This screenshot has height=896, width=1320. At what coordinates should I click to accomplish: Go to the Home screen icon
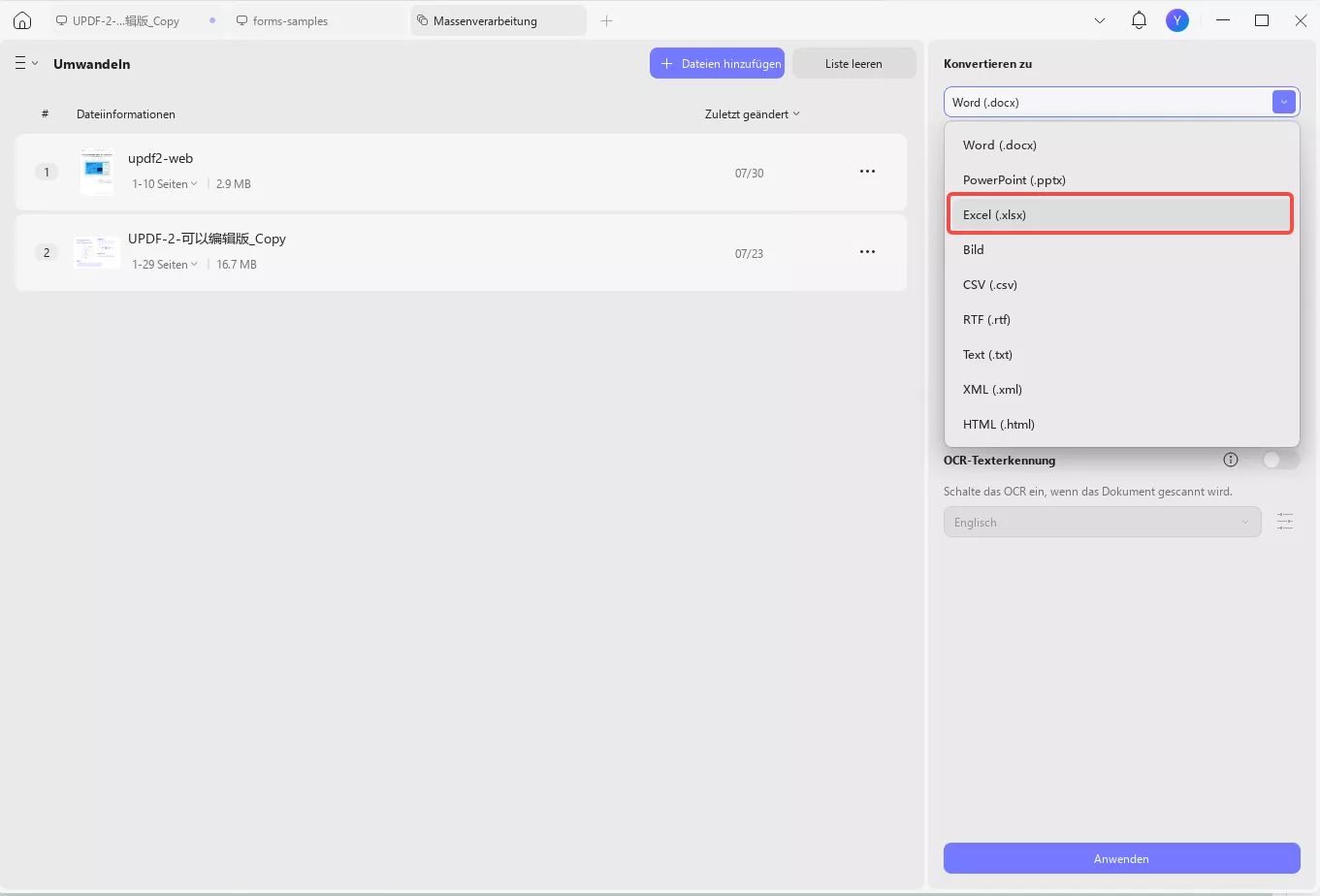pos(22,20)
